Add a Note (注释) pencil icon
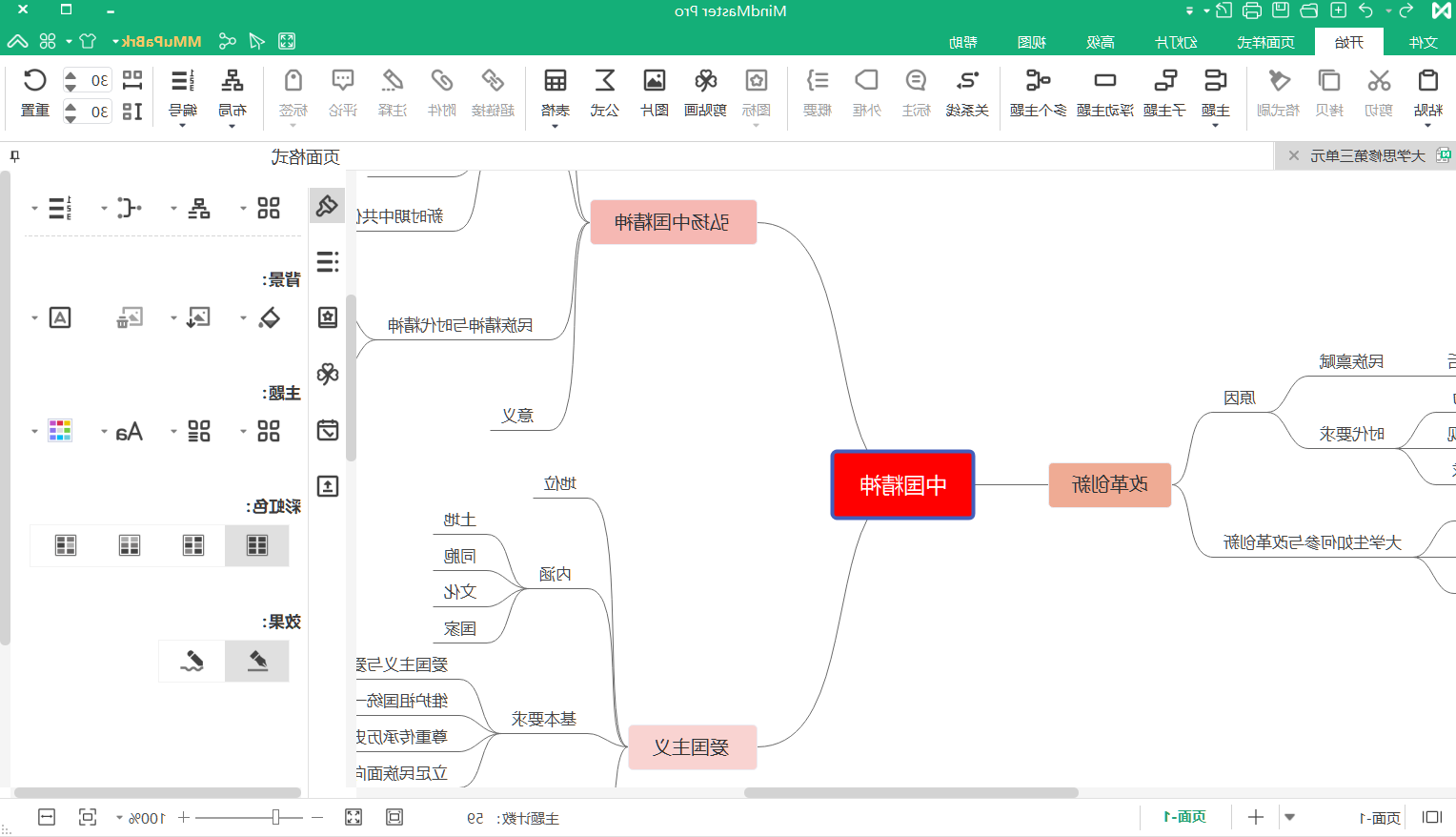Viewport: 1456px width, 837px height. click(x=392, y=81)
